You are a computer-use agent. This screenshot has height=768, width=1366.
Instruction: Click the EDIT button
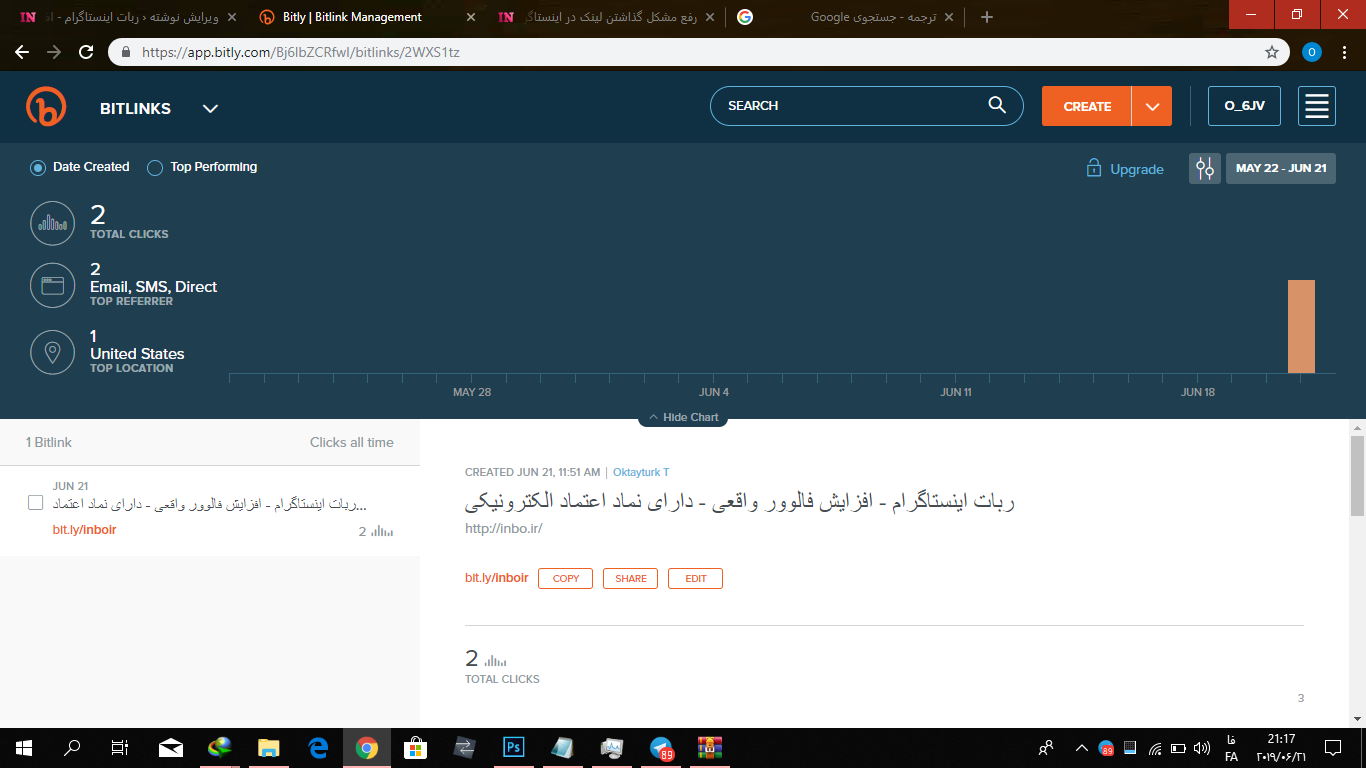695,578
